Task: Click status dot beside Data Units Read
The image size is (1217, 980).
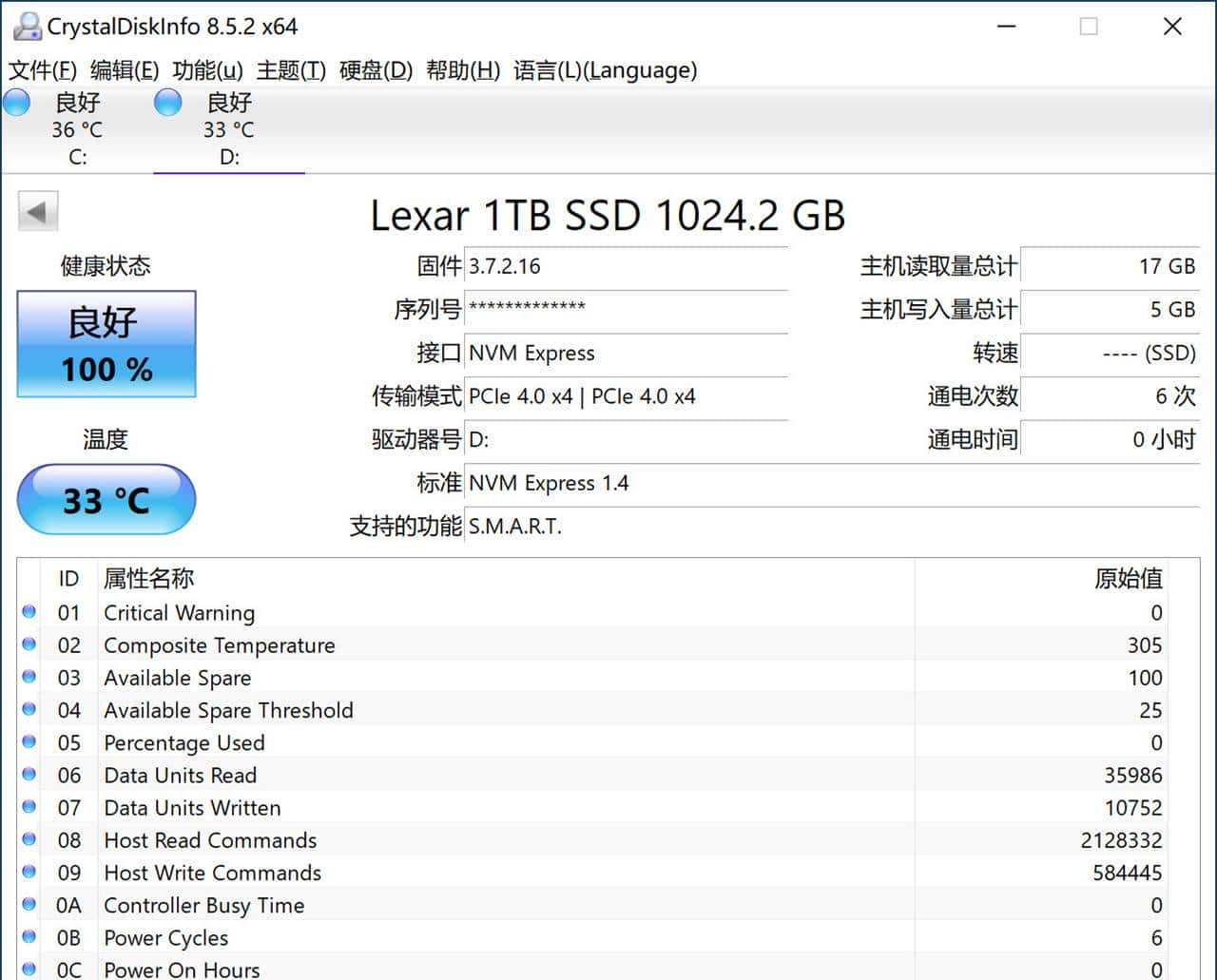Action: [29, 775]
